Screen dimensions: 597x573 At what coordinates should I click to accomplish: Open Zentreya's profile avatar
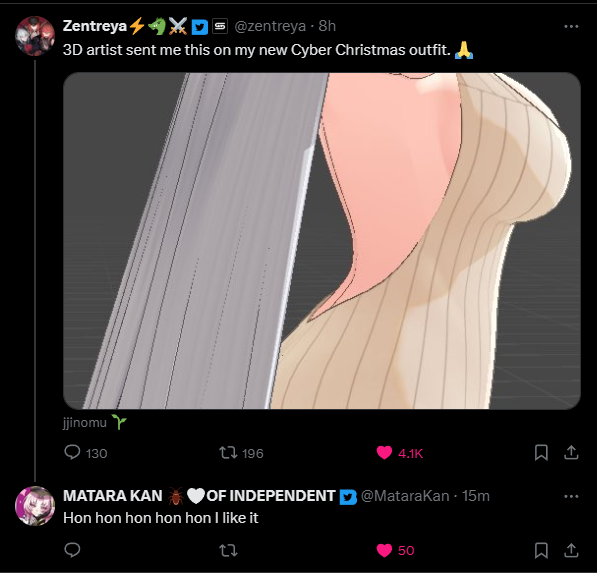coord(35,36)
